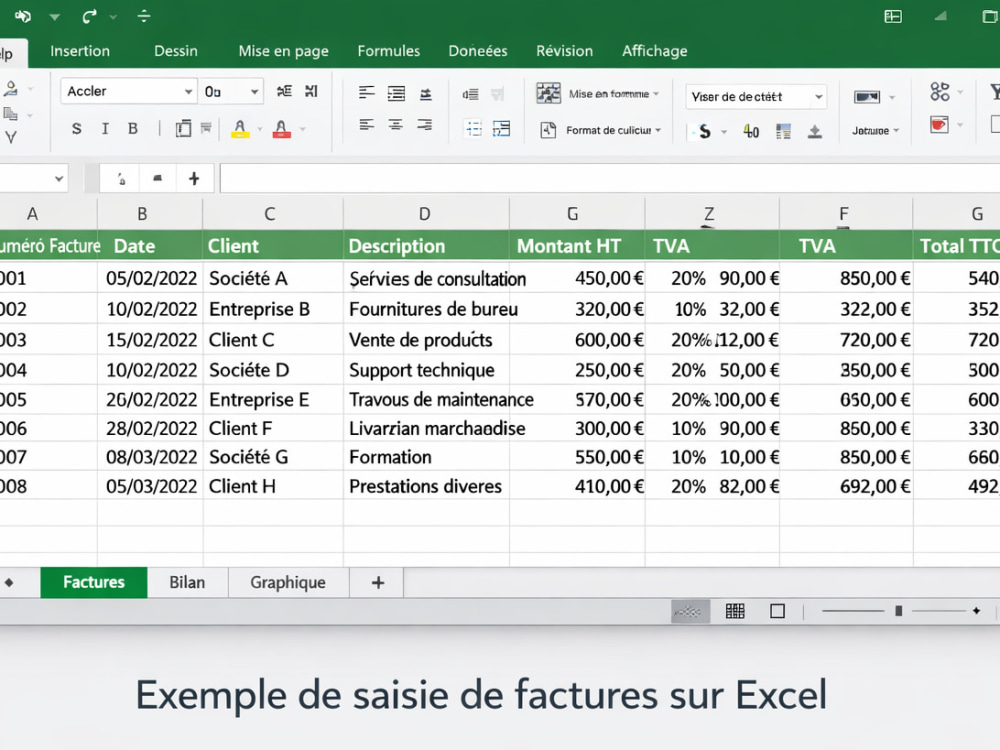
Task: Toggle italic I formatting
Action: coord(105,129)
